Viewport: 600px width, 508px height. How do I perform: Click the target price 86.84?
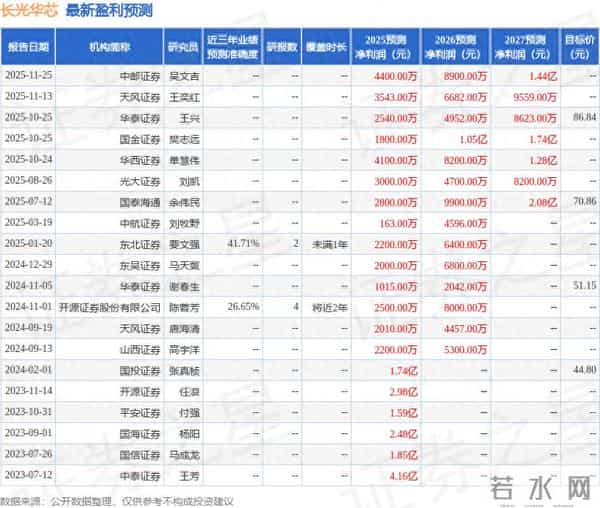click(x=584, y=117)
